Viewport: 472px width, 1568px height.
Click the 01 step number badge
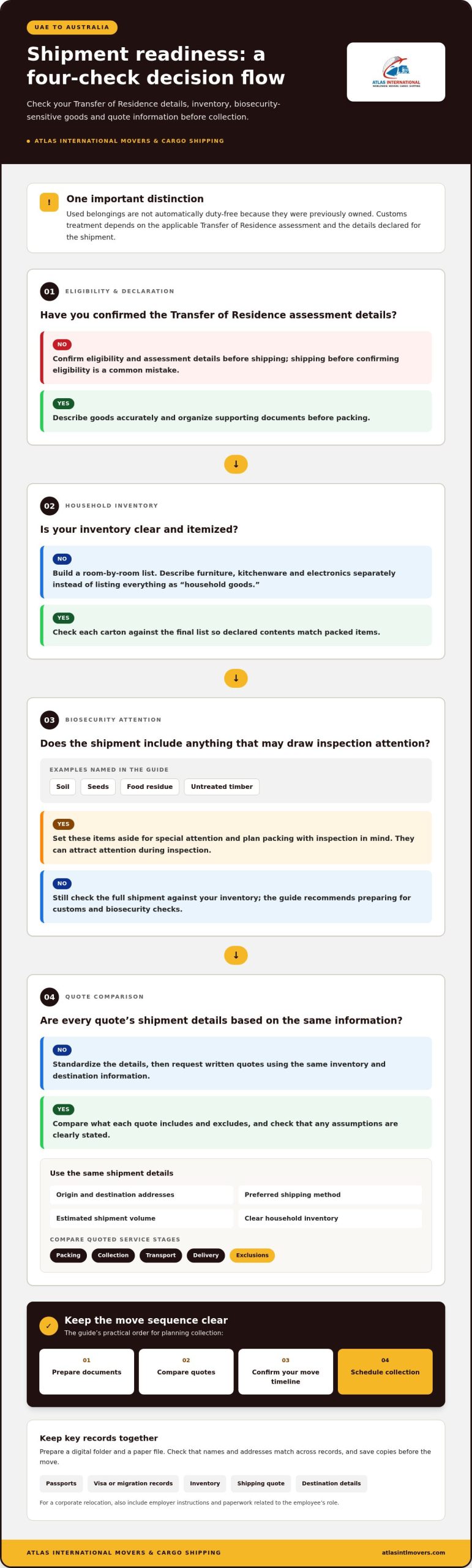50,292
